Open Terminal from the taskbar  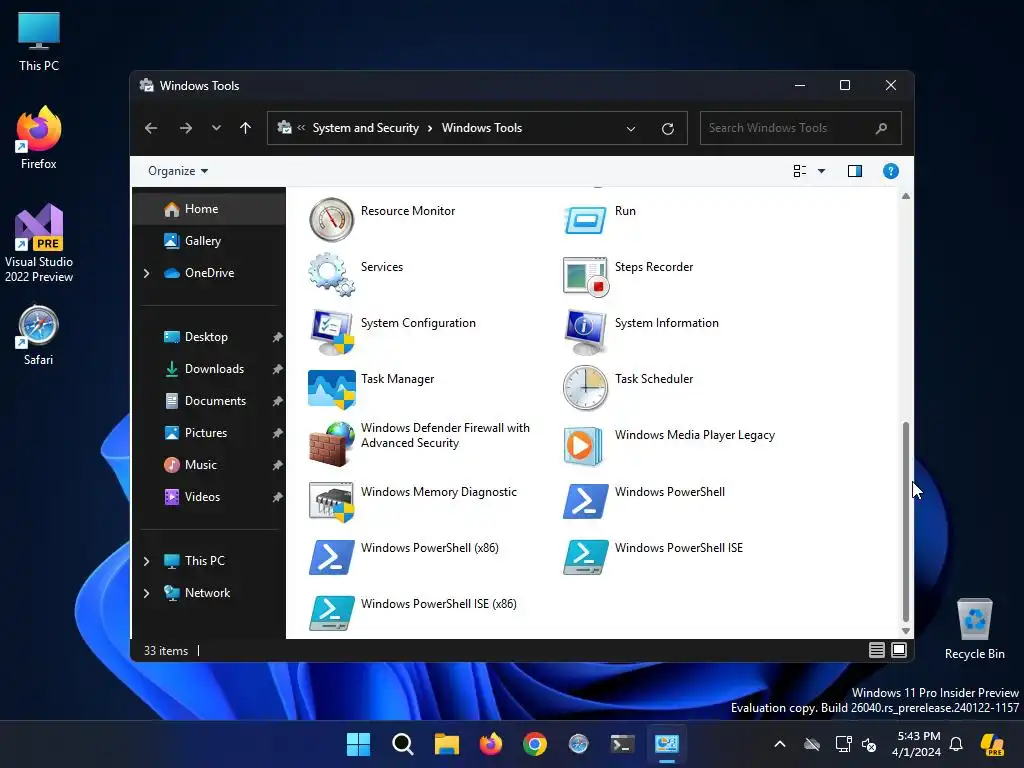coord(622,744)
